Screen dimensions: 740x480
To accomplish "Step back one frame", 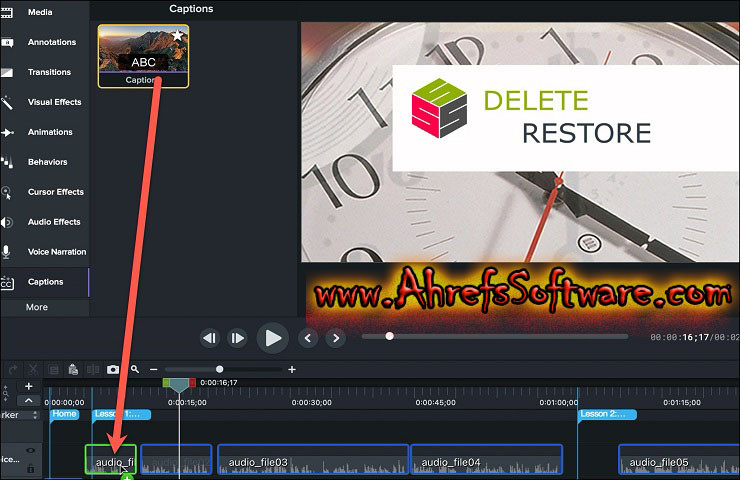I will pyautogui.click(x=210, y=338).
